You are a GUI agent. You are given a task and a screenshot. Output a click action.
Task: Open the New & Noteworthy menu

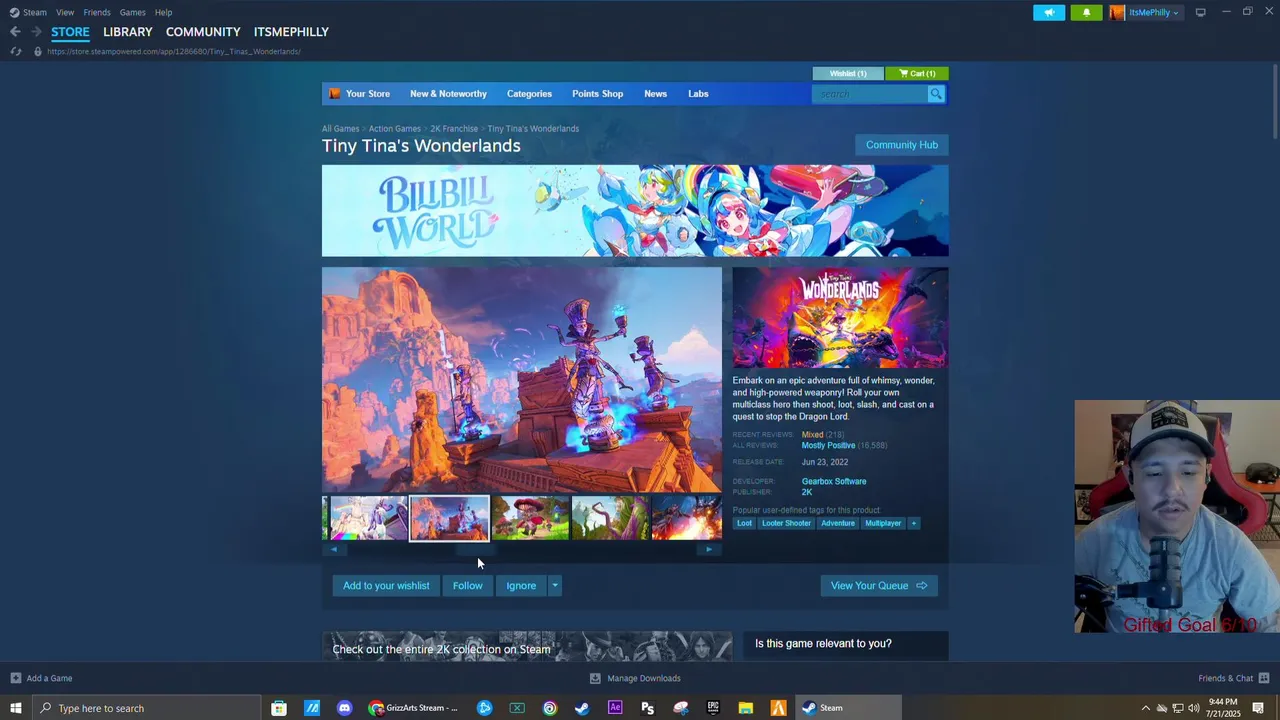tap(448, 94)
